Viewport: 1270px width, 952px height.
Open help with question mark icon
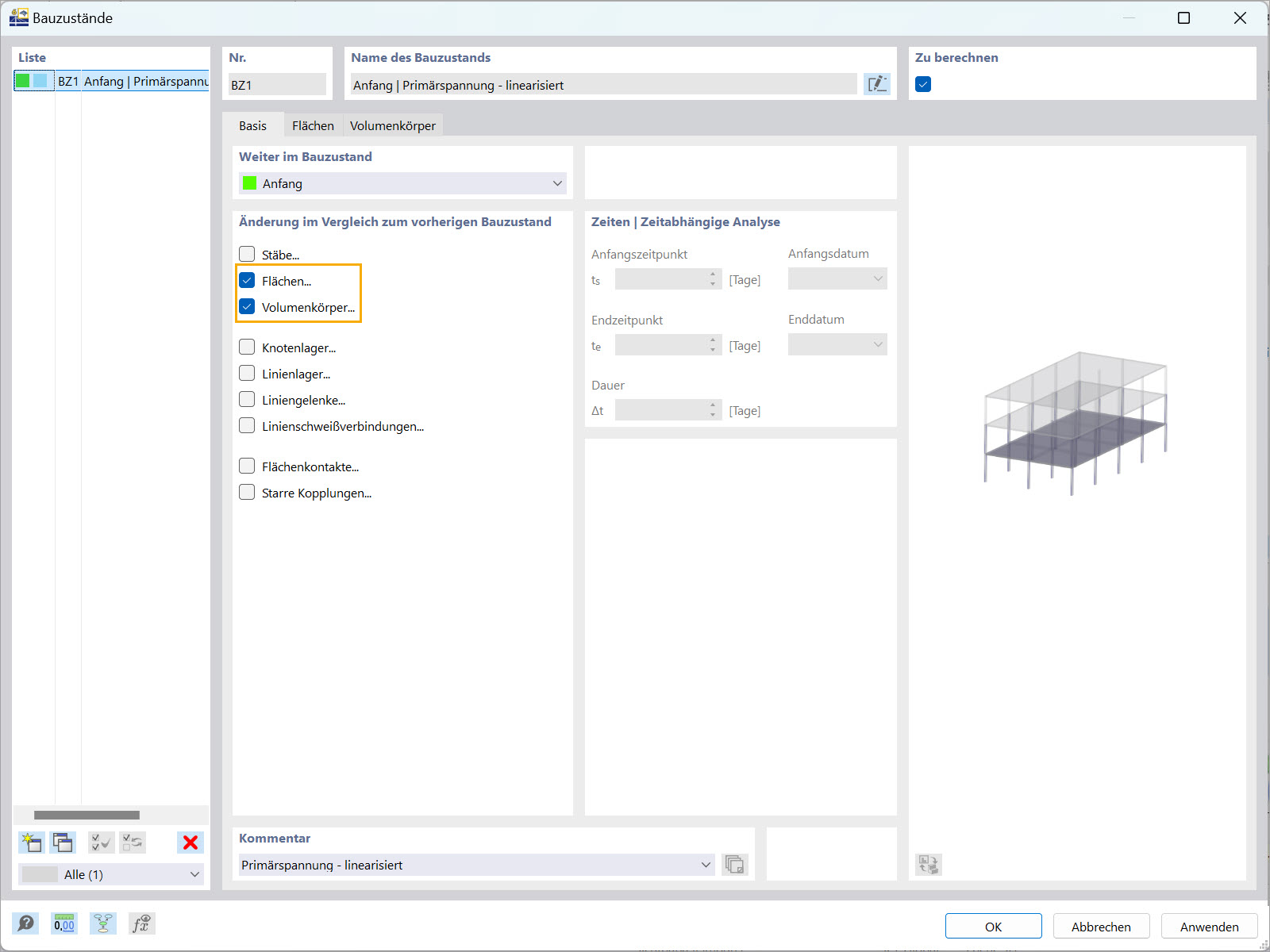tap(25, 923)
